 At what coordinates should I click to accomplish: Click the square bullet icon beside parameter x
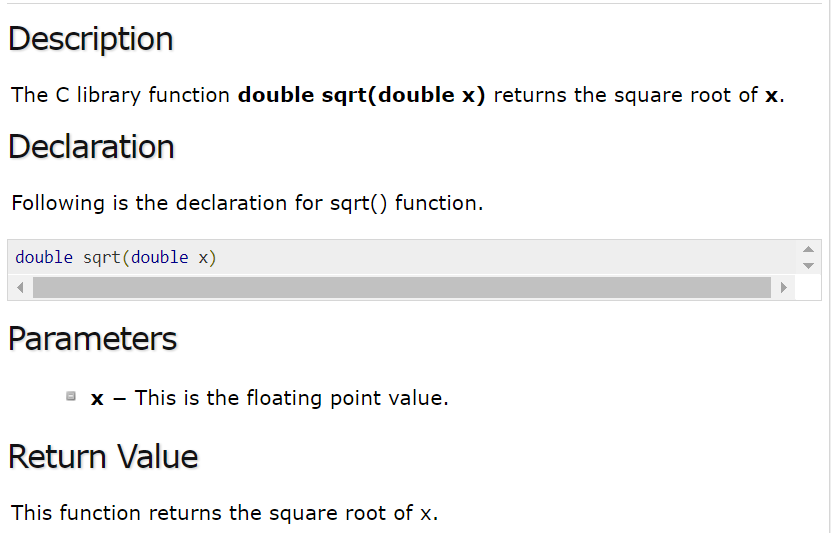pyautogui.click(x=71, y=396)
